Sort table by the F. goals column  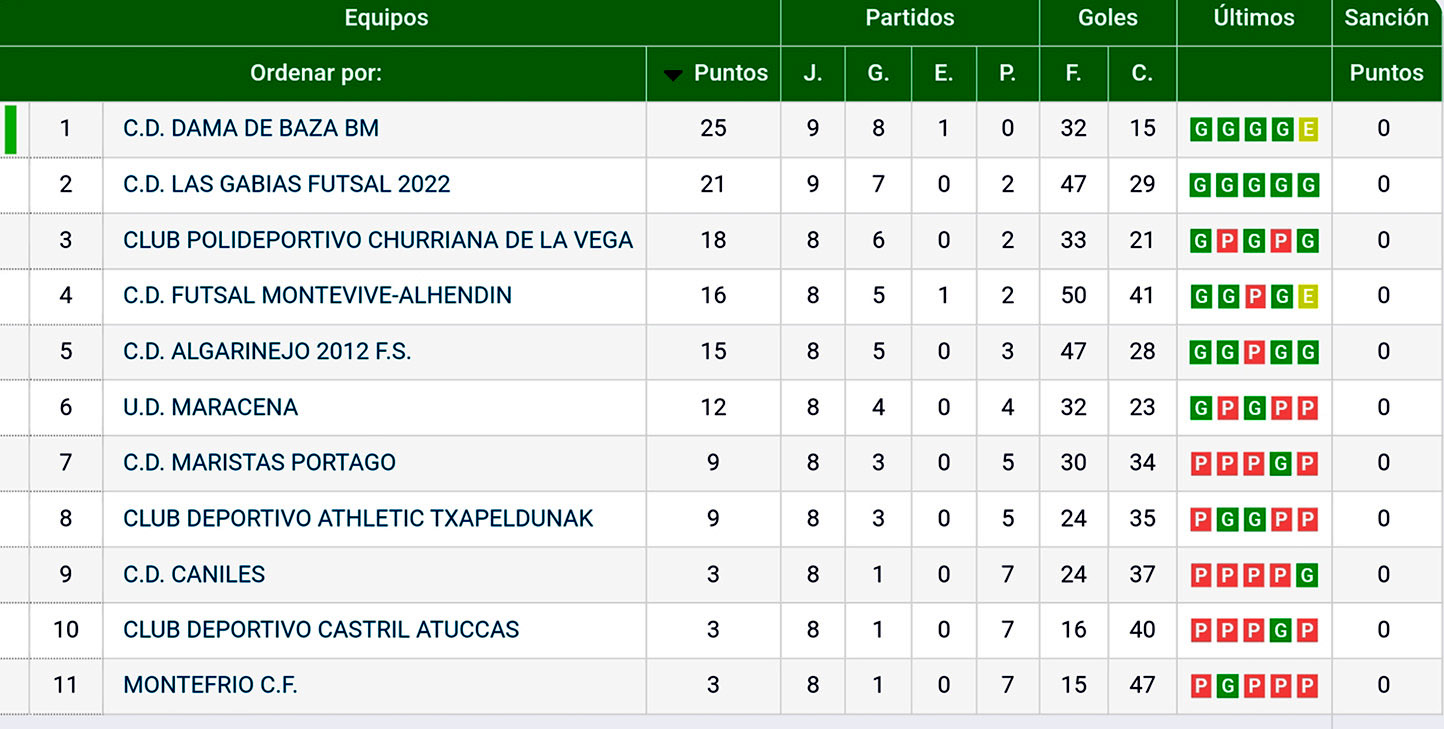tap(1073, 73)
